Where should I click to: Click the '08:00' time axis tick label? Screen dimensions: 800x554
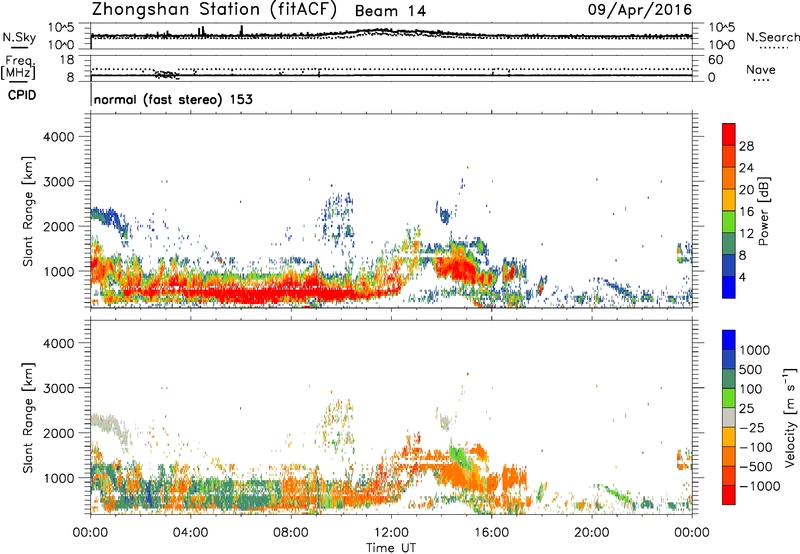point(291,533)
